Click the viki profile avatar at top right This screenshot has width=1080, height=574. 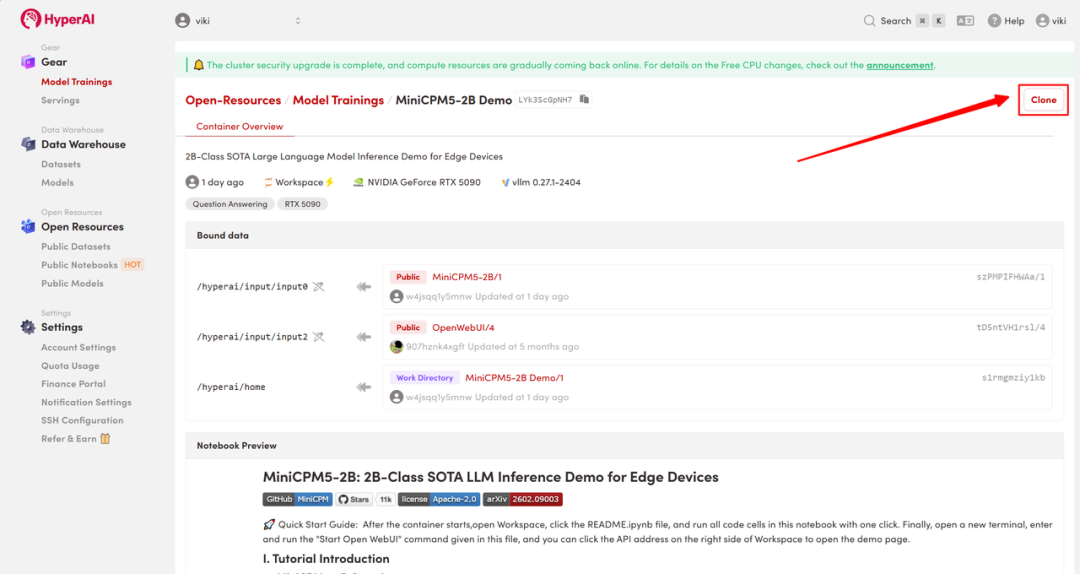click(x=1042, y=21)
